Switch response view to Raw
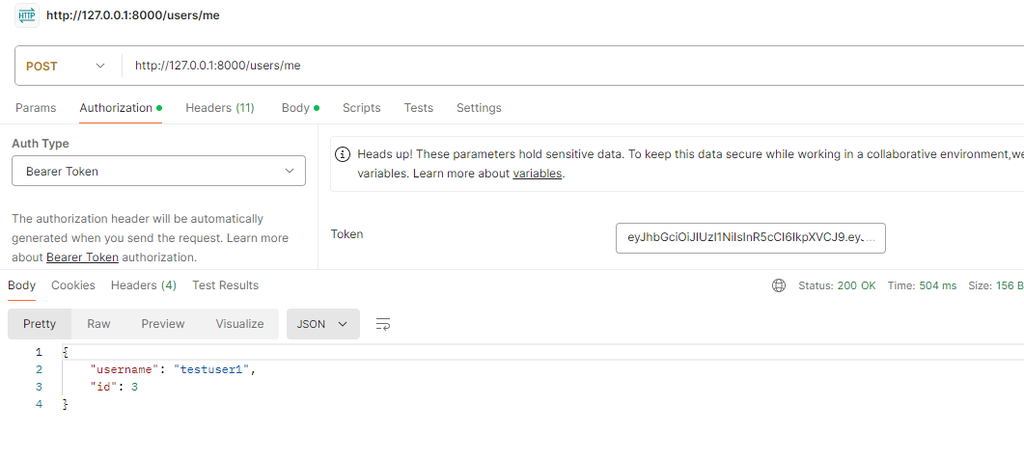1024x459 pixels. 99,324
